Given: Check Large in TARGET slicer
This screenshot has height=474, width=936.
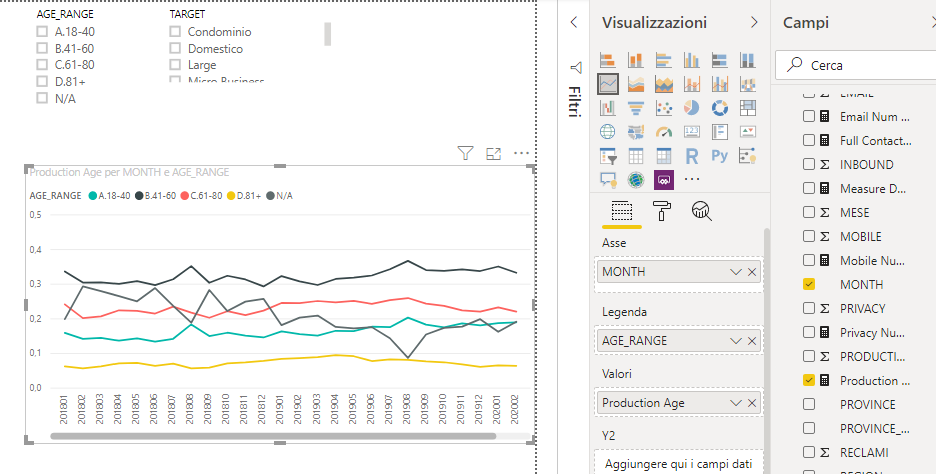Looking at the screenshot, I should [175, 64].
